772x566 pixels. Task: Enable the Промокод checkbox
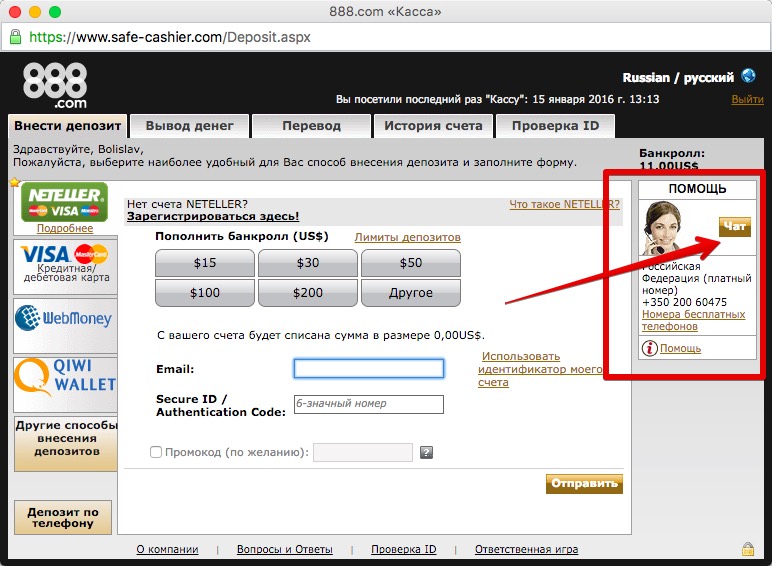156,452
